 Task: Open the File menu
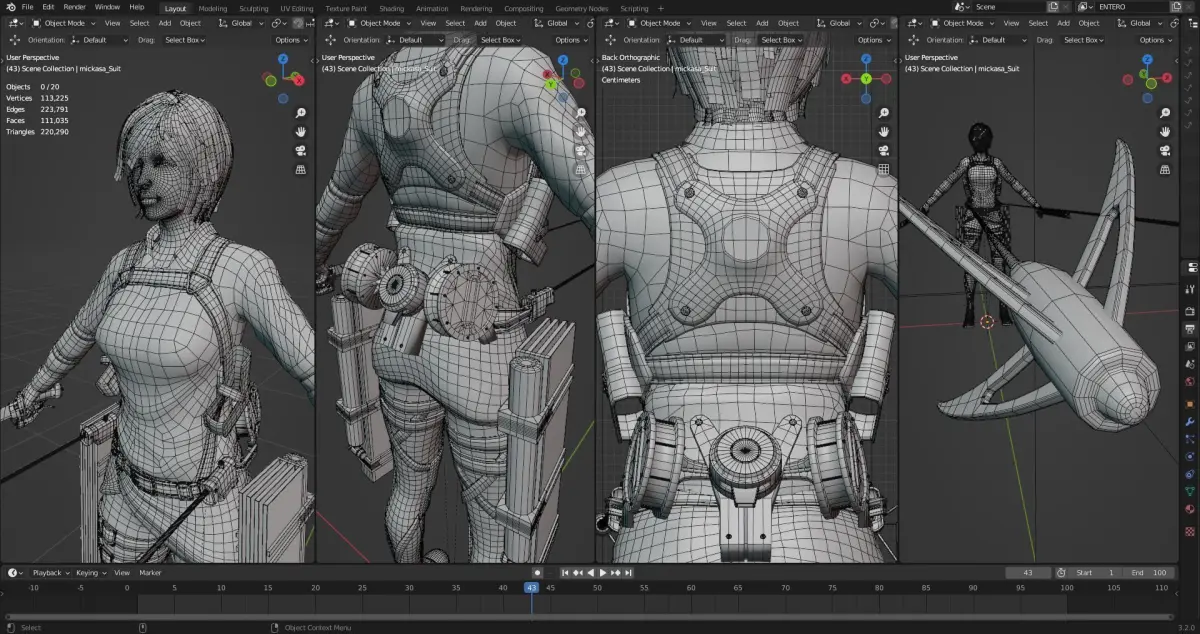pyautogui.click(x=28, y=7)
